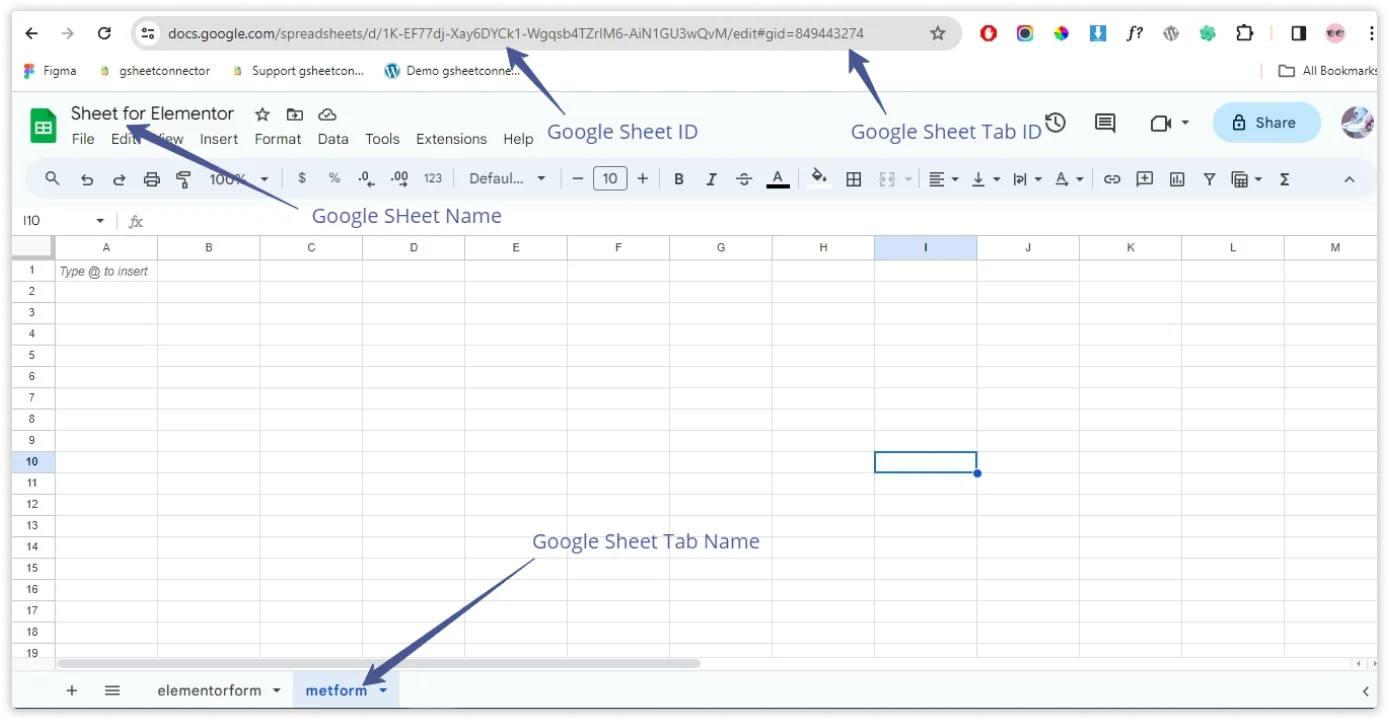Screen dimensions: 1389x722
Task: Click the Share button
Action: [x=1266, y=123]
